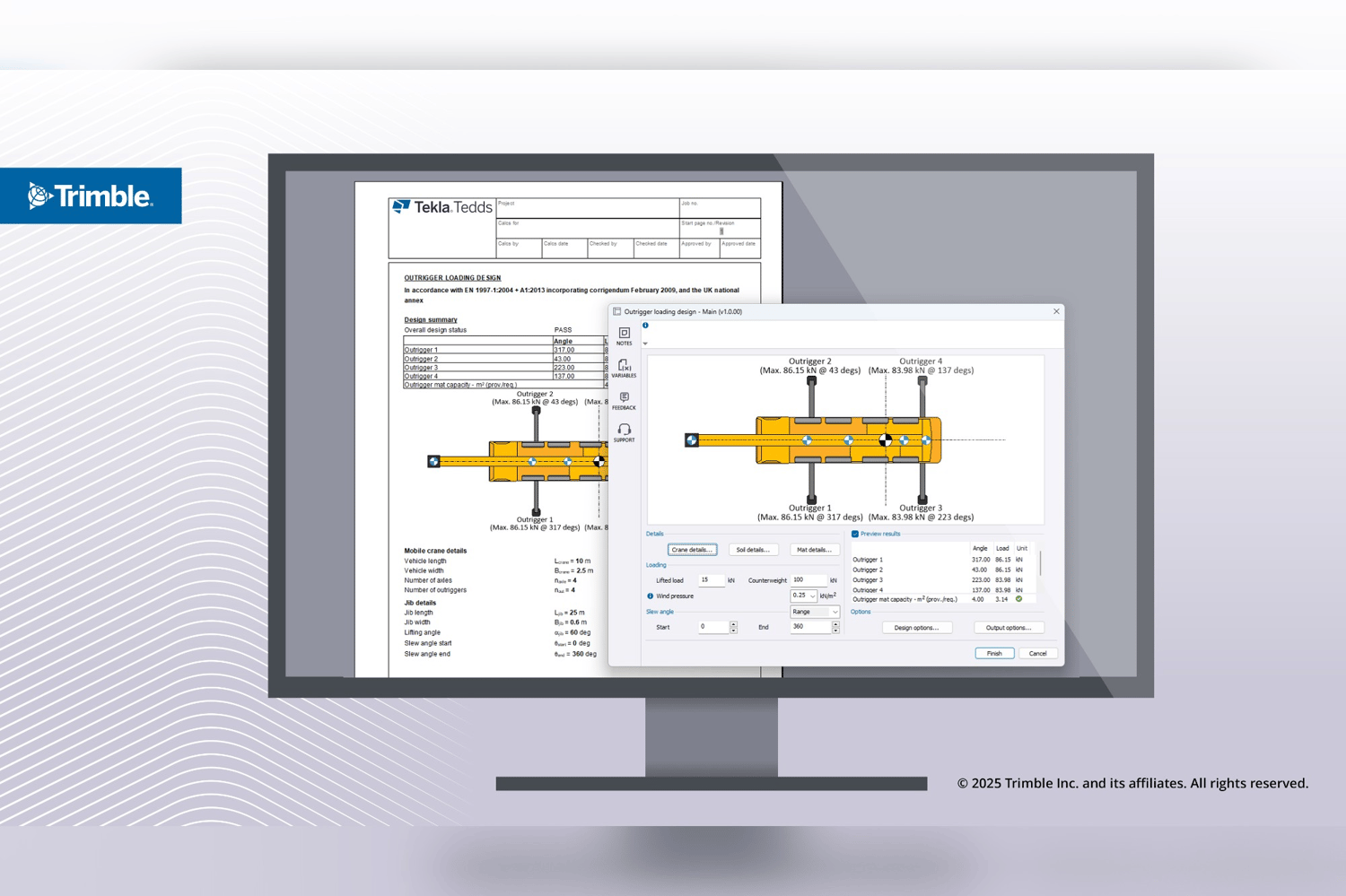Image resolution: width=1346 pixels, height=896 pixels.
Task: Increase the End slew angle with up arrow
Action: pyautogui.click(x=835, y=625)
